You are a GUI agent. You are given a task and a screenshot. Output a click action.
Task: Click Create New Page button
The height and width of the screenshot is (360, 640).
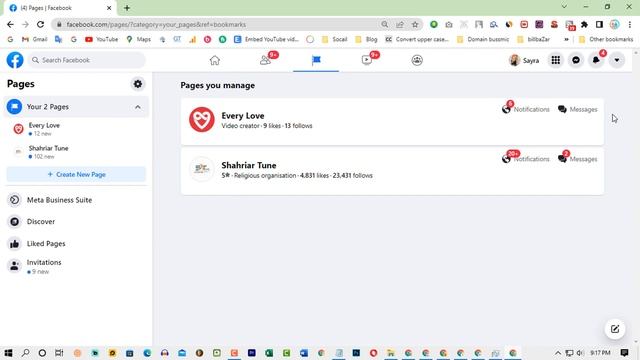pyautogui.click(x=76, y=174)
